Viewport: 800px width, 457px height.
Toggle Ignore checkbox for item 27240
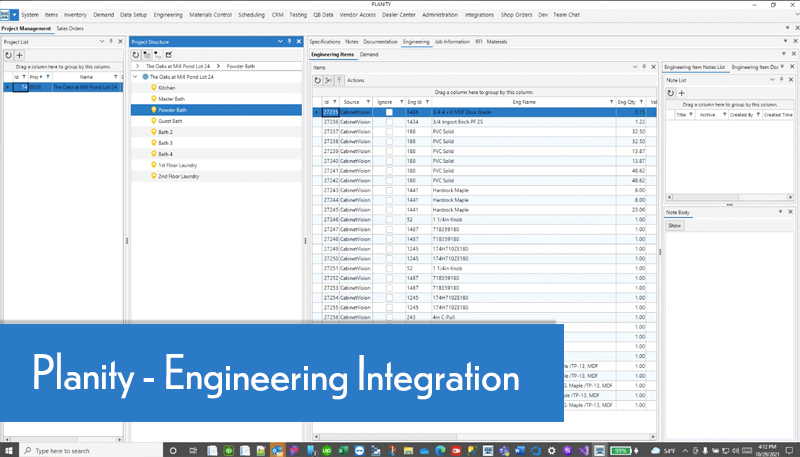(389, 161)
